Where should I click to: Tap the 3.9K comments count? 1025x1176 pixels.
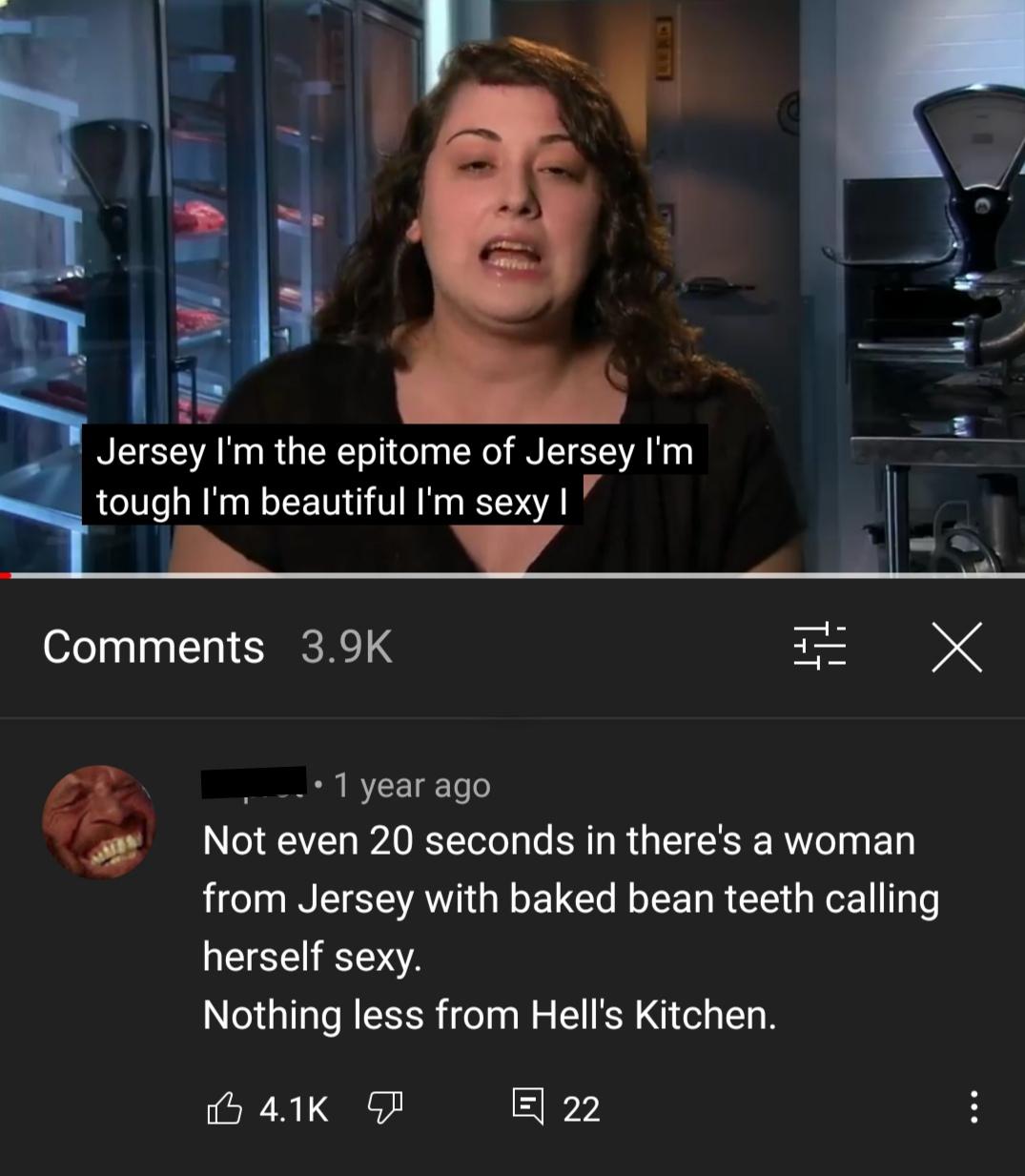coord(346,647)
